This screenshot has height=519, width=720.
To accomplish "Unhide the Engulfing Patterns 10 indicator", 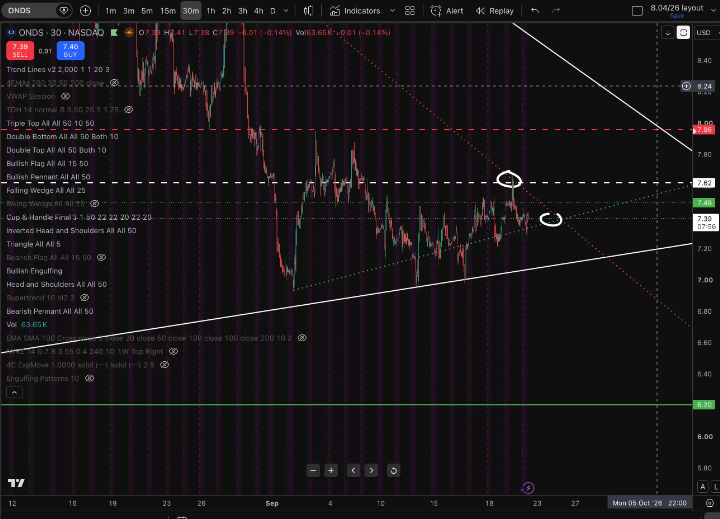I will [x=90, y=378].
